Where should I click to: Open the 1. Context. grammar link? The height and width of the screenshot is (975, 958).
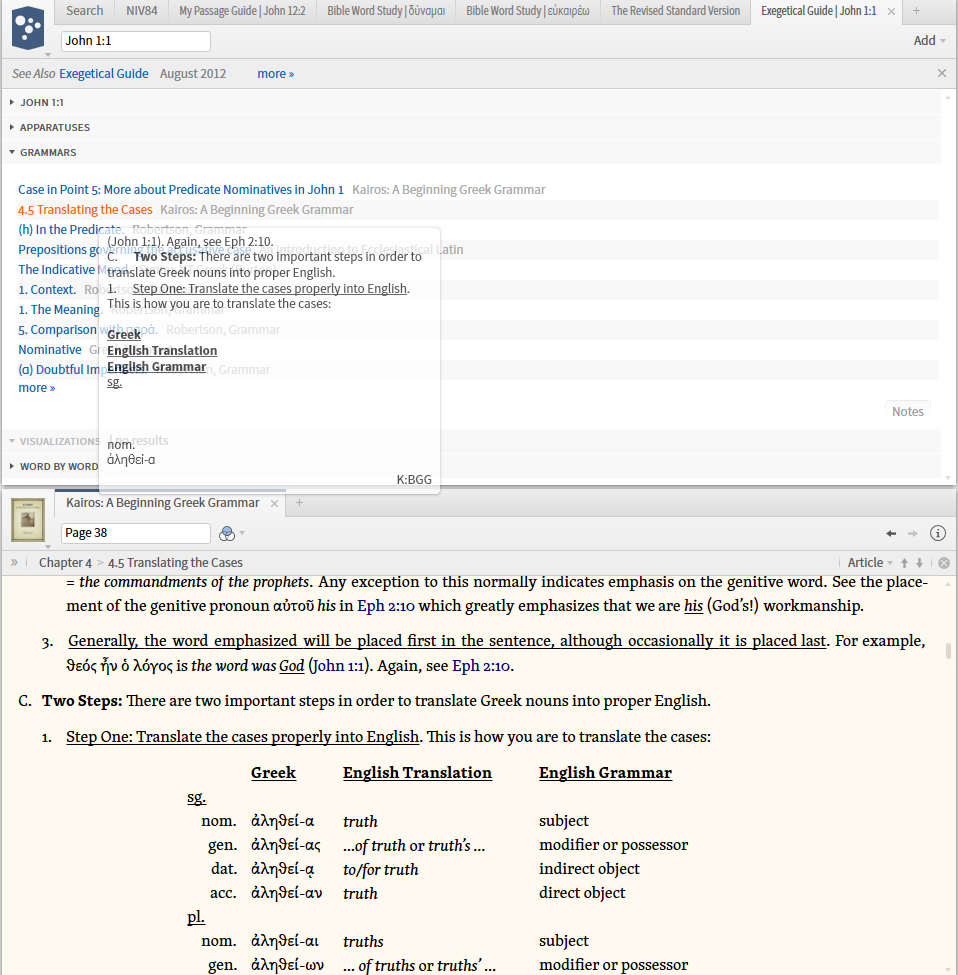click(47, 290)
